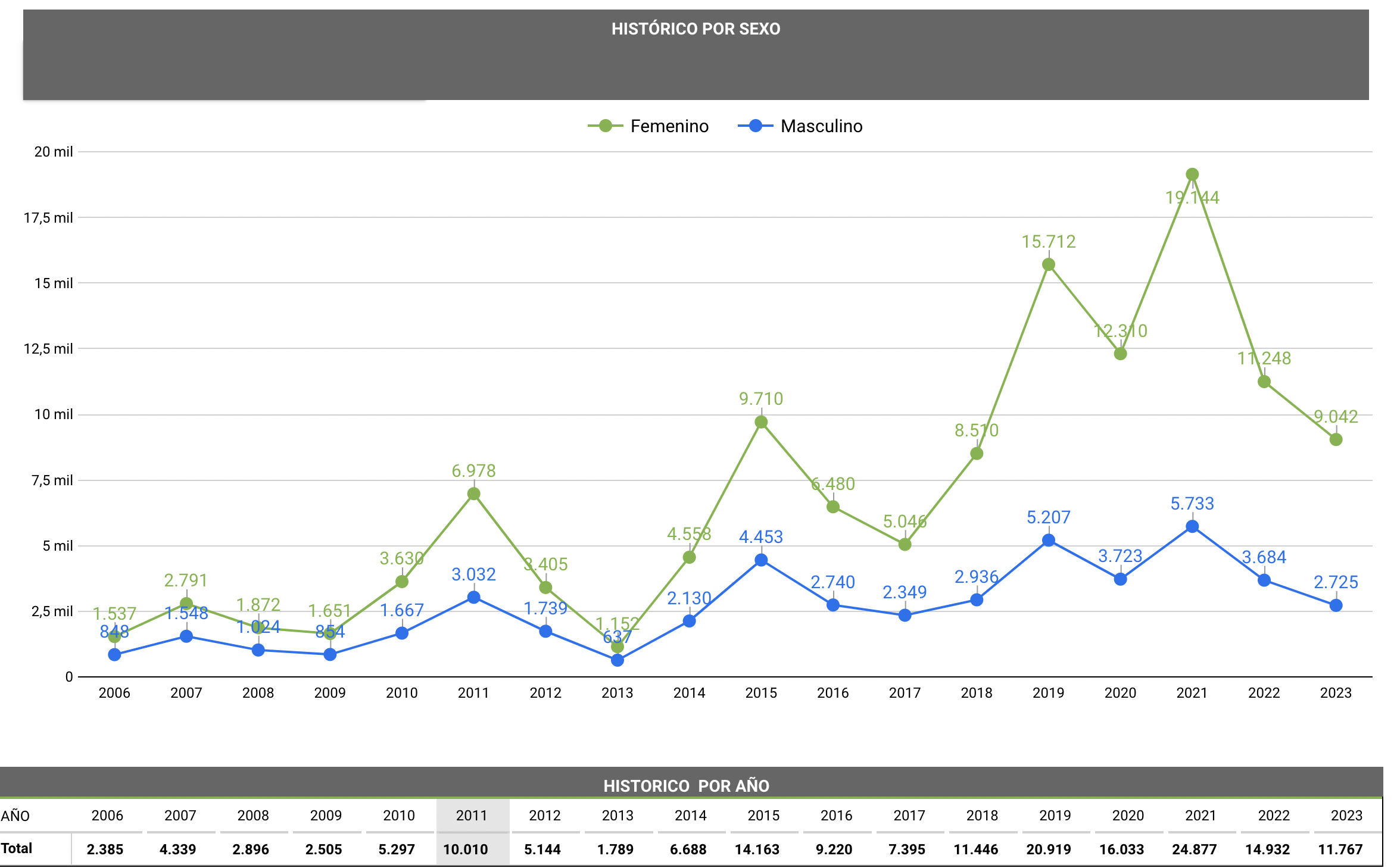Toggle the Femenino legend series
The width and height of the screenshot is (1397, 868).
669,126
